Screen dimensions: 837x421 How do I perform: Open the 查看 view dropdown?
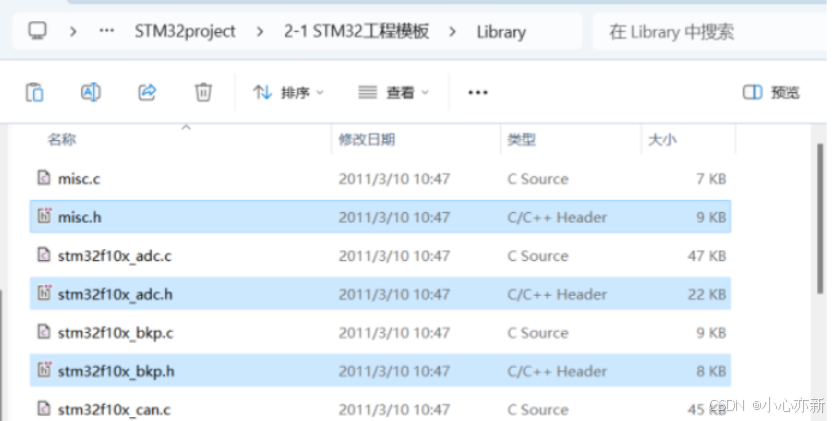click(393, 93)
